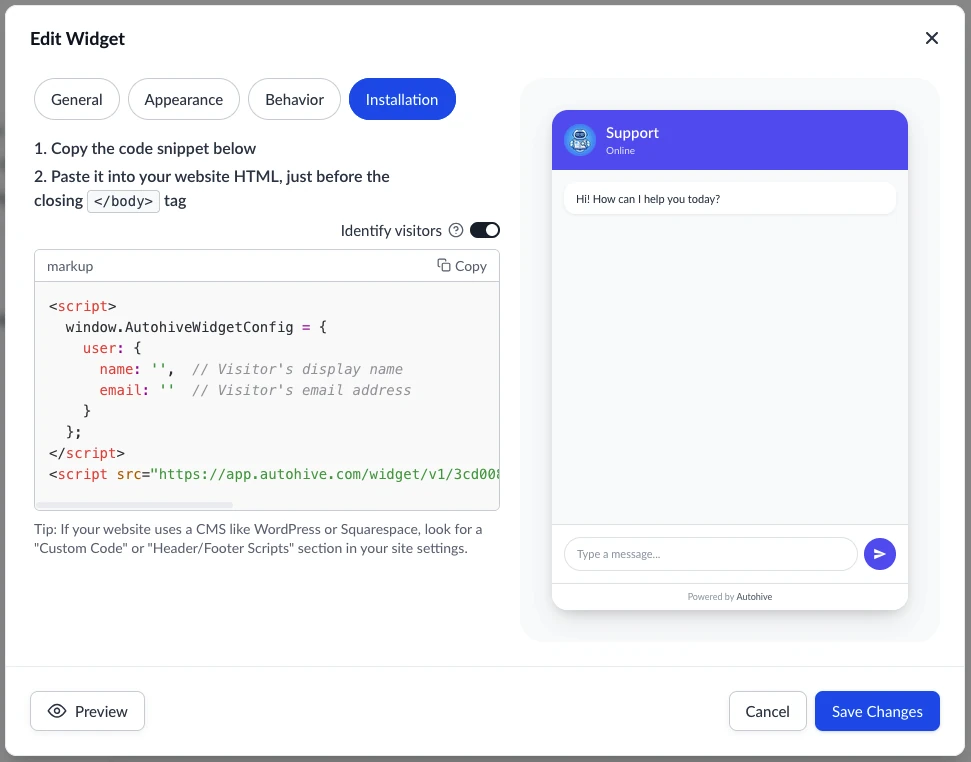Click the Edit Widget heading

77,38
